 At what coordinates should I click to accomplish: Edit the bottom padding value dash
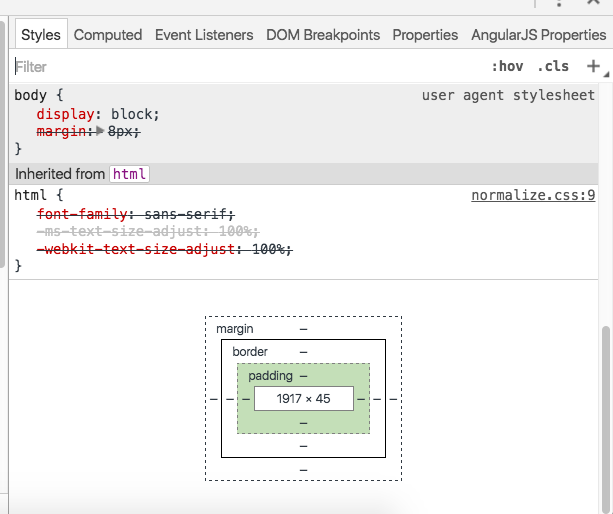[303, 423]
